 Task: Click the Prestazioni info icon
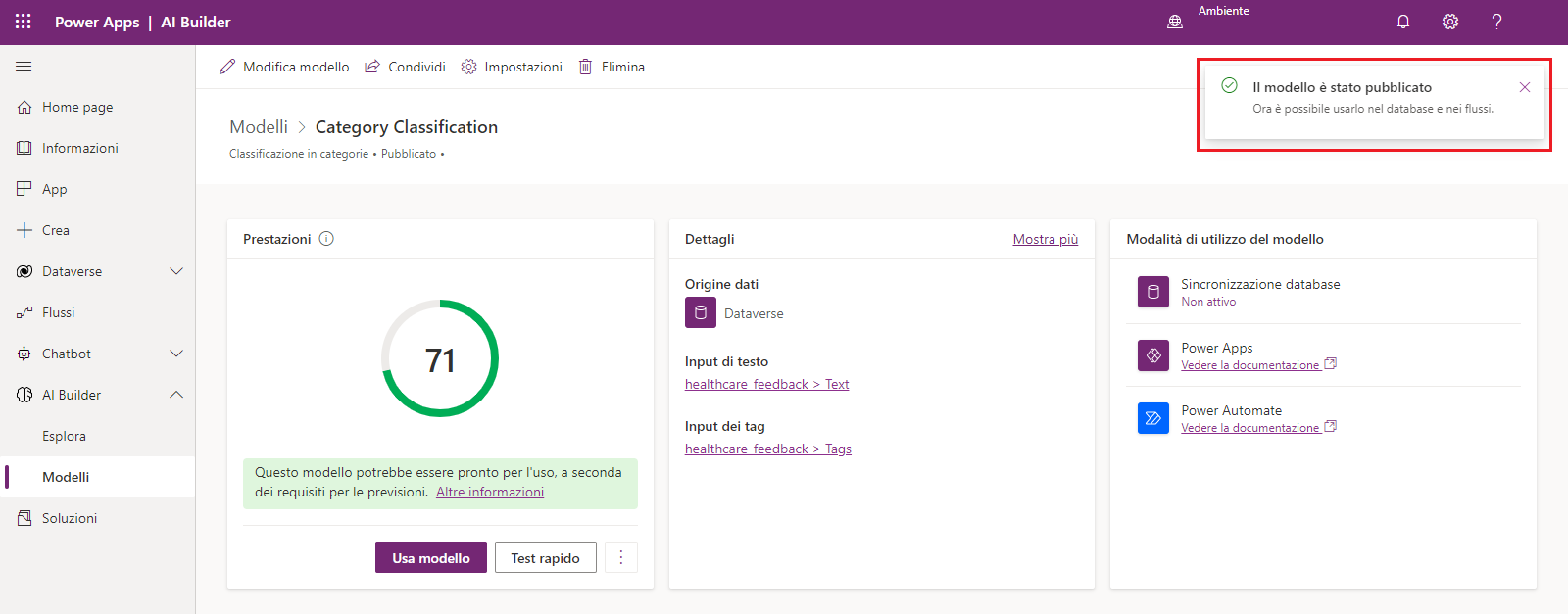coord(326,239)
